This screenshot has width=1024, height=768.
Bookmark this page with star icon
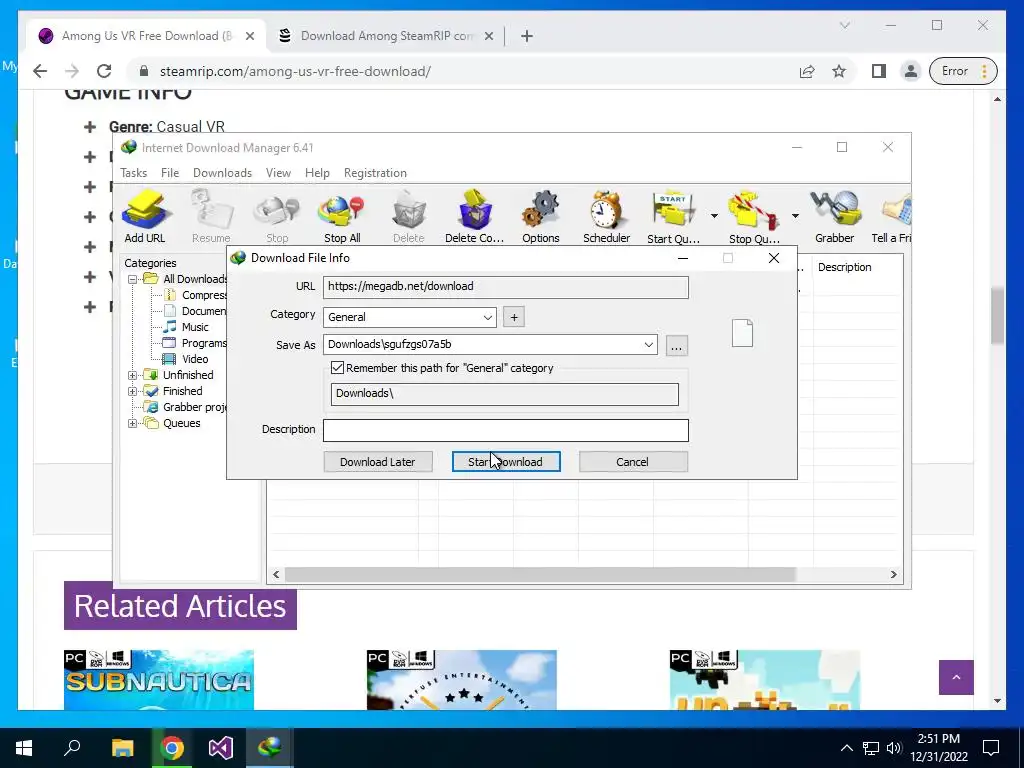pyautogui.click(x=839, y=71)
